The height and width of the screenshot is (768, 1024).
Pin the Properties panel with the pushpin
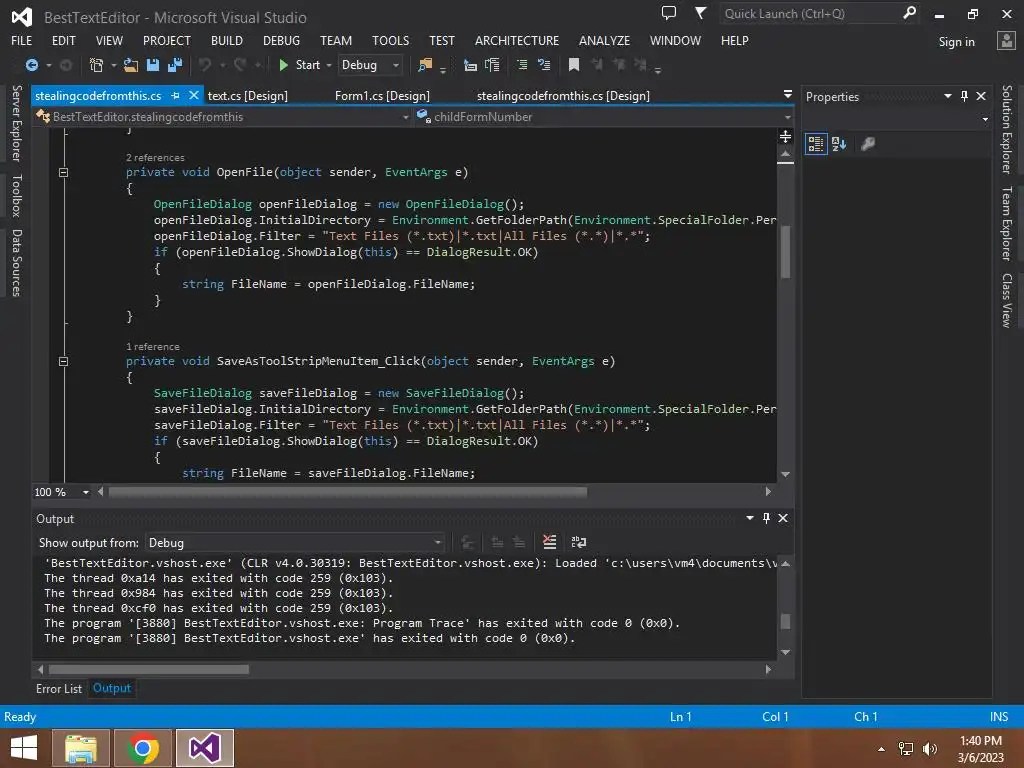[x=965, y=96]
